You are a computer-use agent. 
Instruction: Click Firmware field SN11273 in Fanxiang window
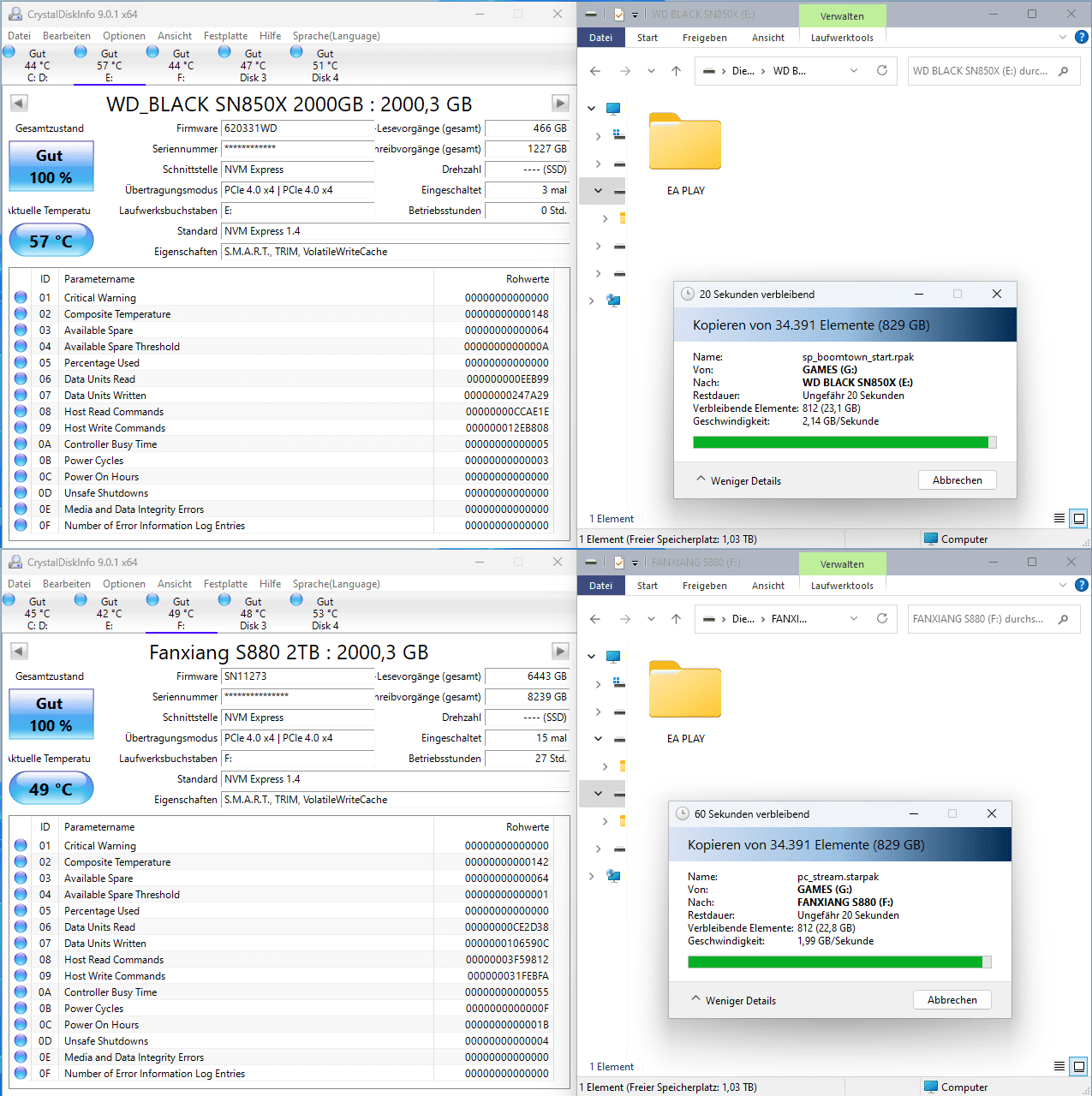tap(298, 676)
